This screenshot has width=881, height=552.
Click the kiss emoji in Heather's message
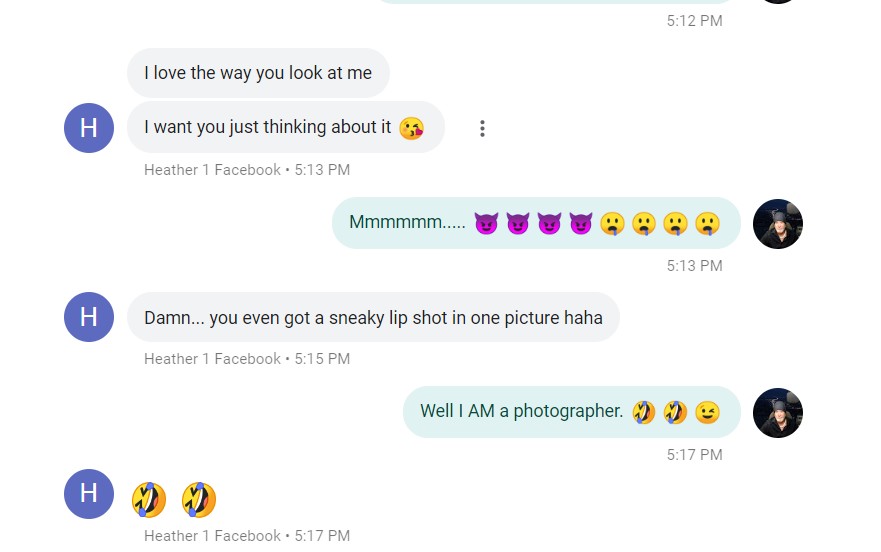(x=411, y=128)
